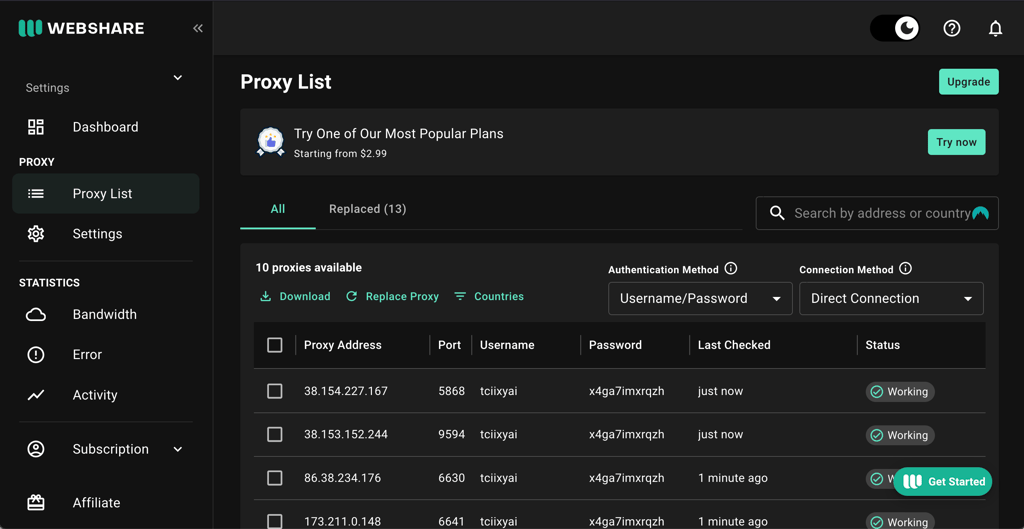Click the password in the 38.154.227.167 row
The image size is (1024, 529).
[626, 391]
